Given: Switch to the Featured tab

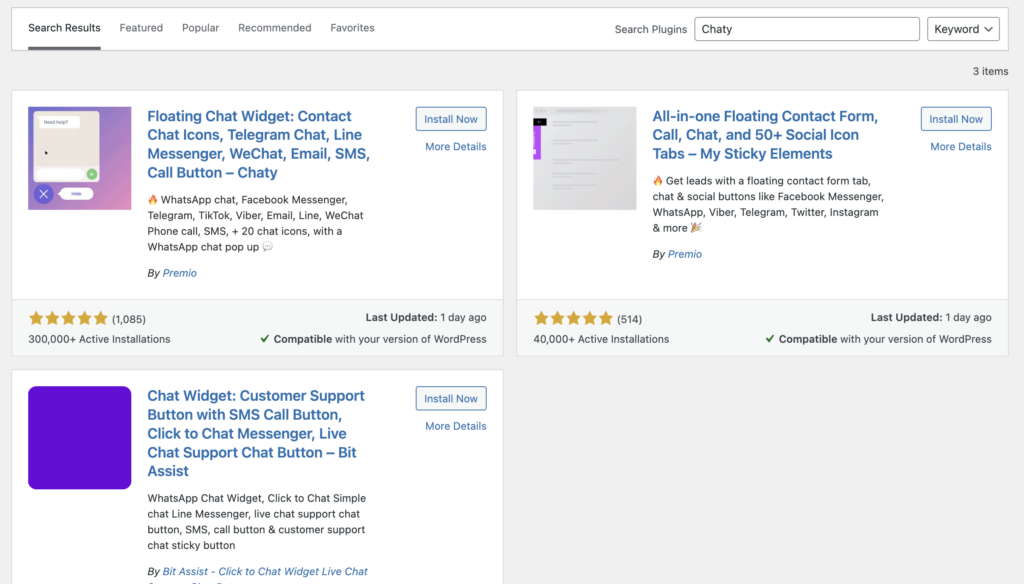Looking at the screenshot, I should [140, 28].
